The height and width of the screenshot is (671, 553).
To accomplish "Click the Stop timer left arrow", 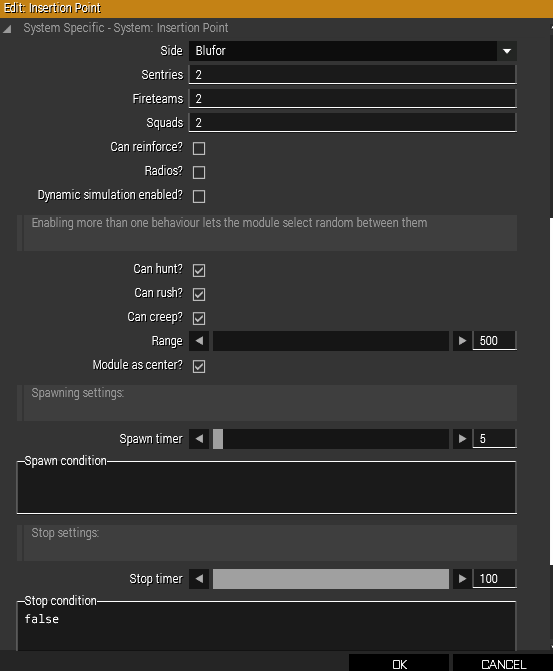I will [x=199, y=579].
